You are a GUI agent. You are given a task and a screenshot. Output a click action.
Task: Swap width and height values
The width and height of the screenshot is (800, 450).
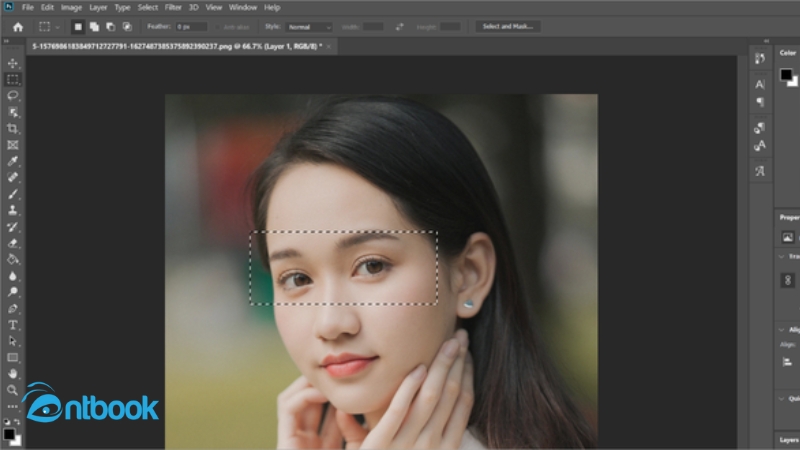pyautogui.click(x=399, y=27)
